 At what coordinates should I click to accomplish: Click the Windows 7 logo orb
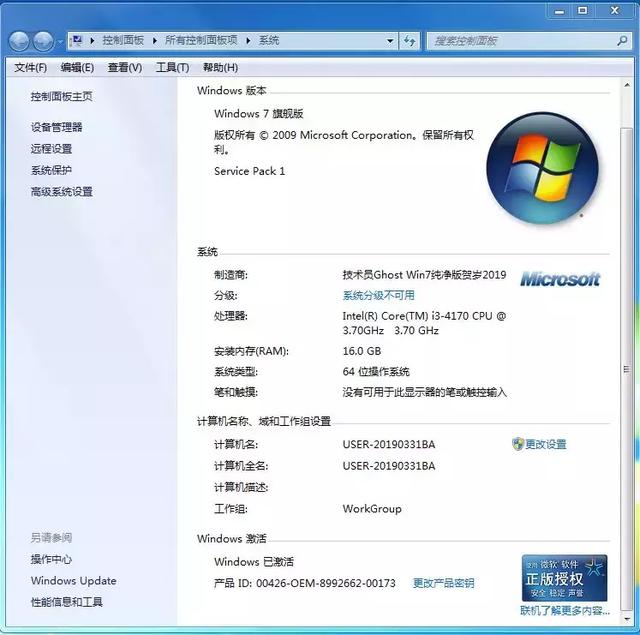pos(542,168)
